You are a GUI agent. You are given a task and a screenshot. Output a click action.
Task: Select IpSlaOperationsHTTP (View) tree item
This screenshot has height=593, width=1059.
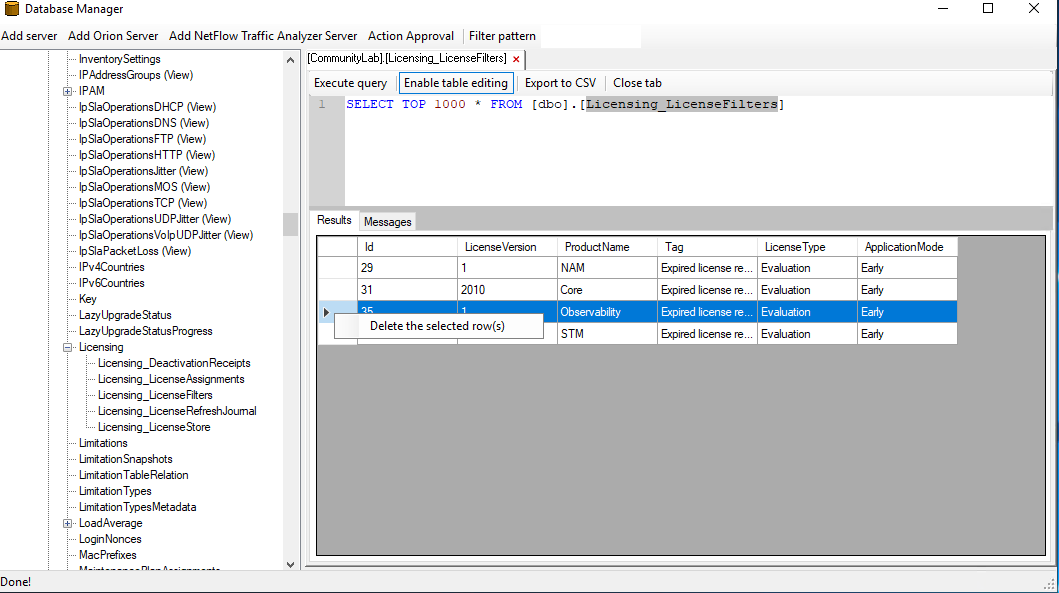(147, 155)
